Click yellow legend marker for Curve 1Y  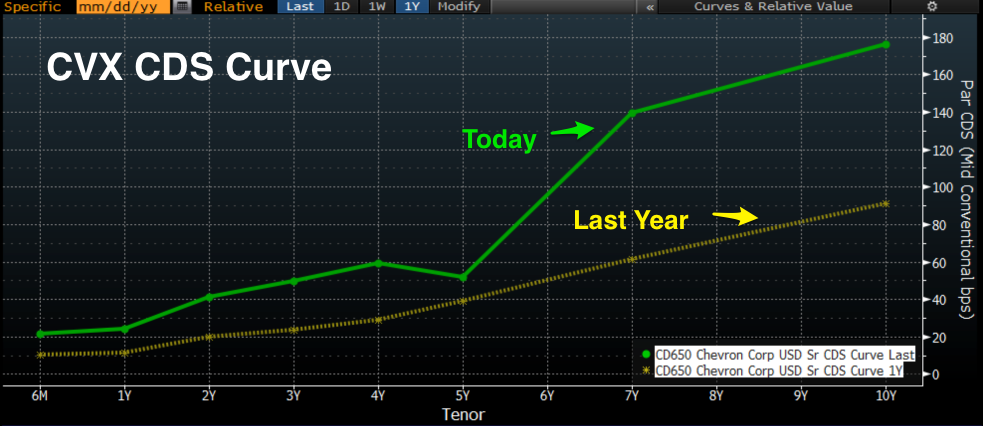(647, 371)
